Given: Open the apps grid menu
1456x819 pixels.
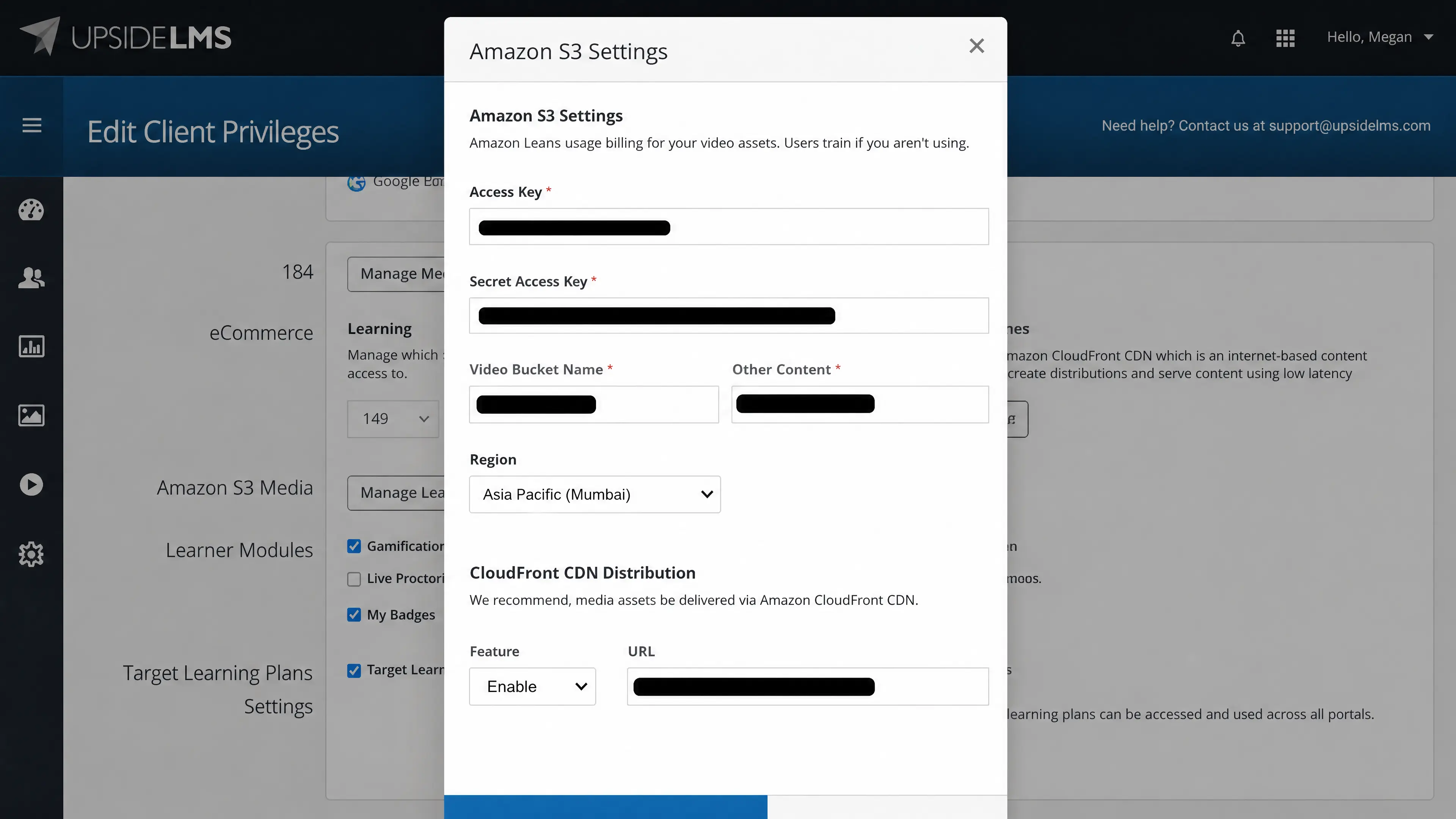Looking at the screenshot, I should click(x=1285, y=38).
